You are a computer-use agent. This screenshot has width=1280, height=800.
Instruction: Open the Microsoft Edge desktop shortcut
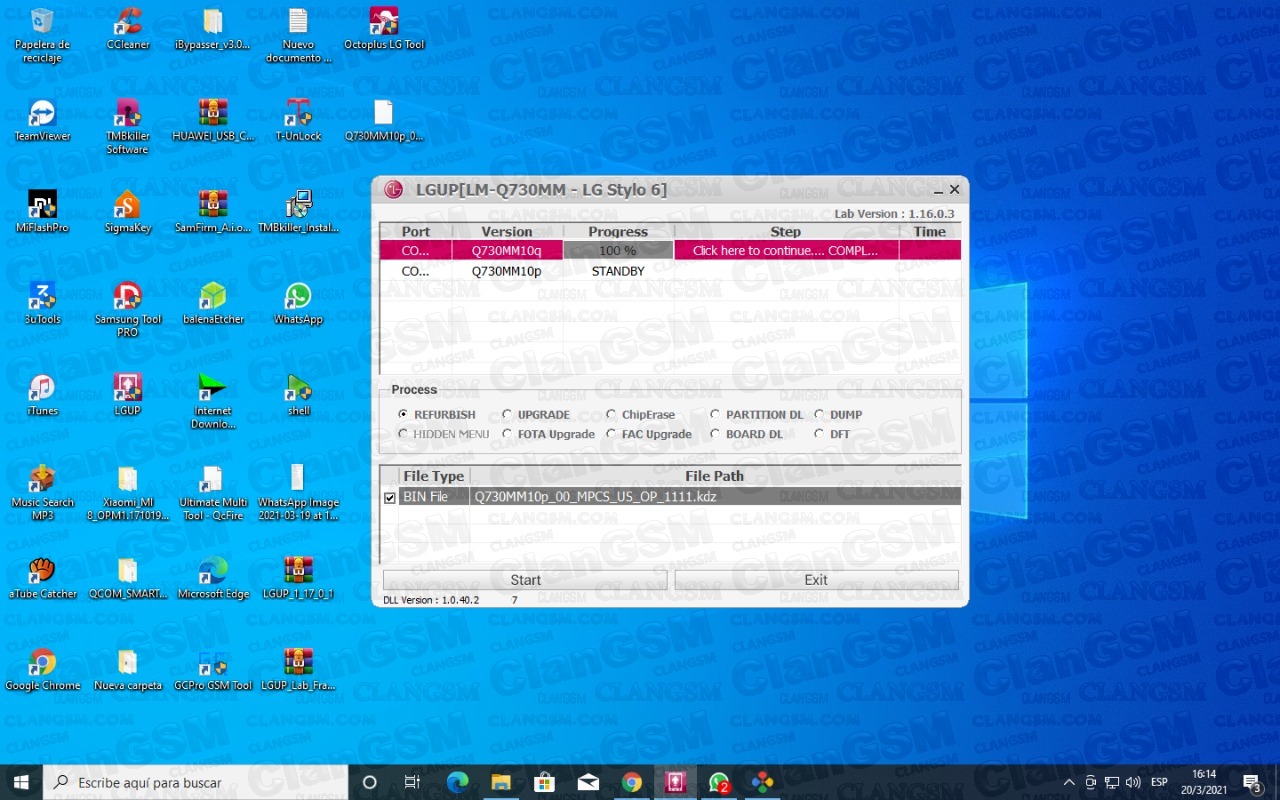coord(213,578)
